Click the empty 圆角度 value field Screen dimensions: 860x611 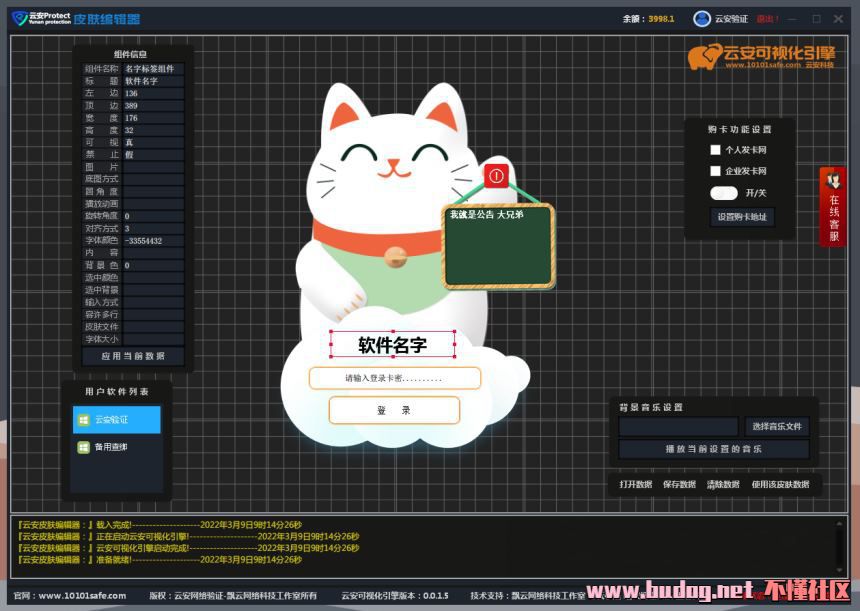(154, 191)
